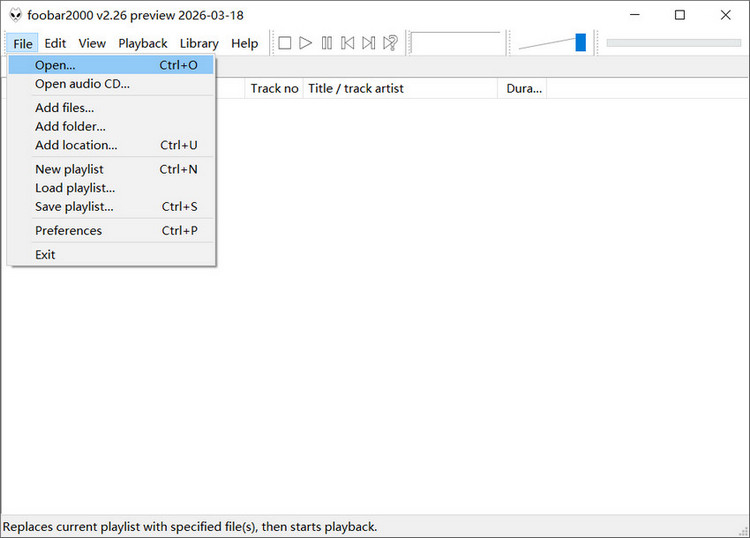The height and width of the screenshot is (538, 750).
Task: Click the visualization box in toolbar
Action: pos(457,43)
